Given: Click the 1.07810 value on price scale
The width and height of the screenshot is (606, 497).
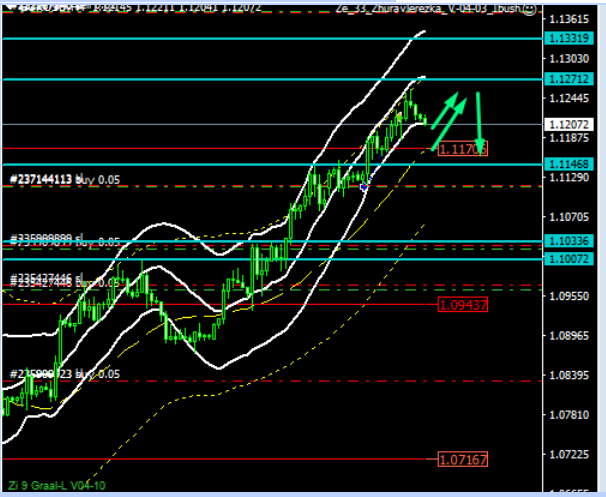Looking at the screenshot, I should [570, 414].
